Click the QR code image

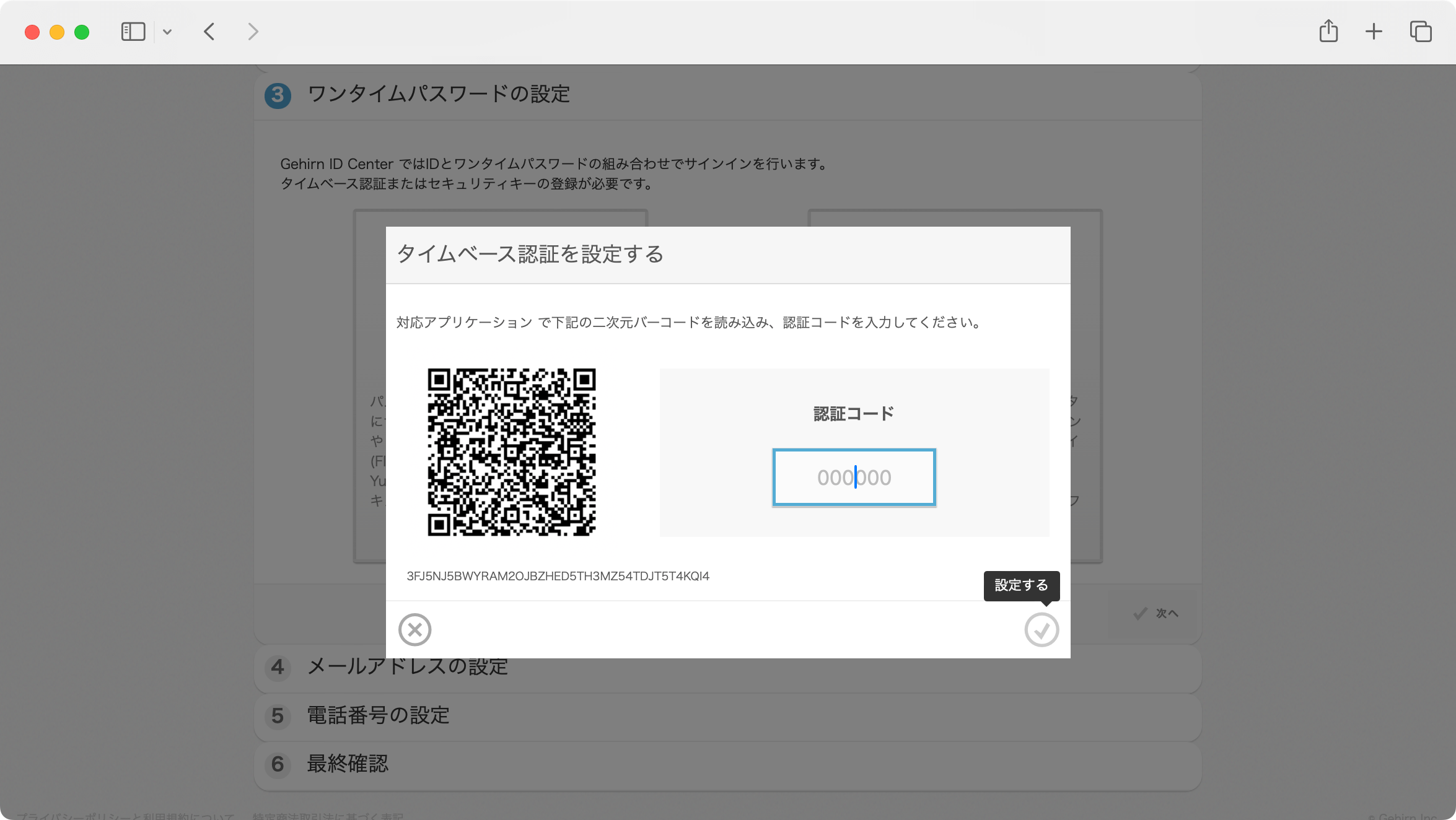tap(512, 453)
